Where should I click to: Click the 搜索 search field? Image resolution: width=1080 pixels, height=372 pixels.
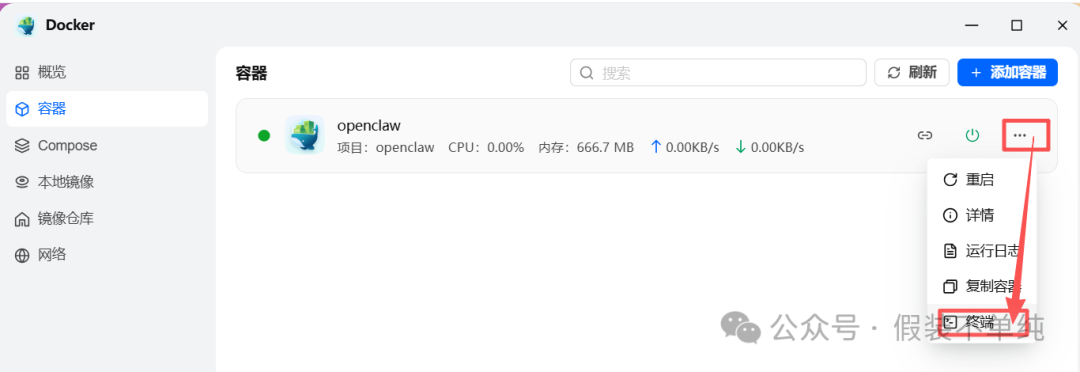718,72
